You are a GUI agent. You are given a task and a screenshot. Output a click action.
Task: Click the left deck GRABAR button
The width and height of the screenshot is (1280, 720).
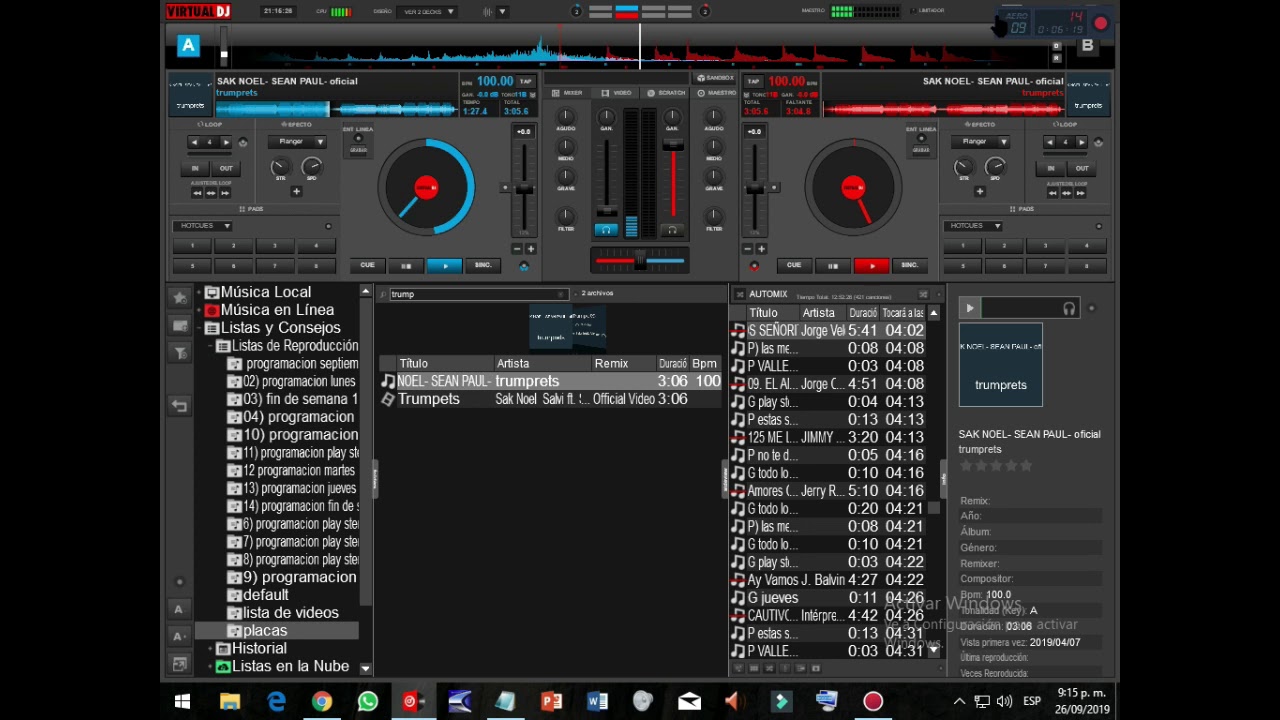point(358,150)
